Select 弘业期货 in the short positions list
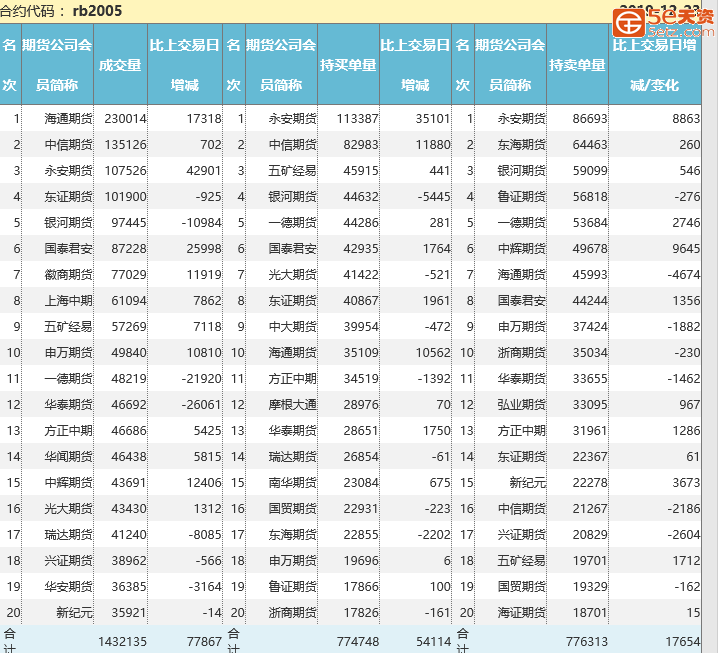 (522, 405)
